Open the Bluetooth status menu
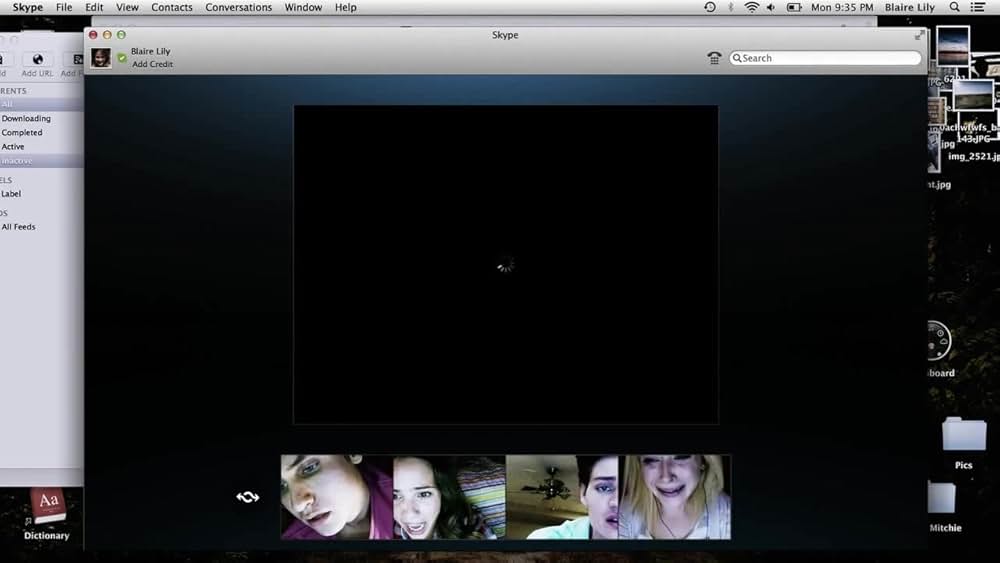1000x563 pixels. point(731,7)
